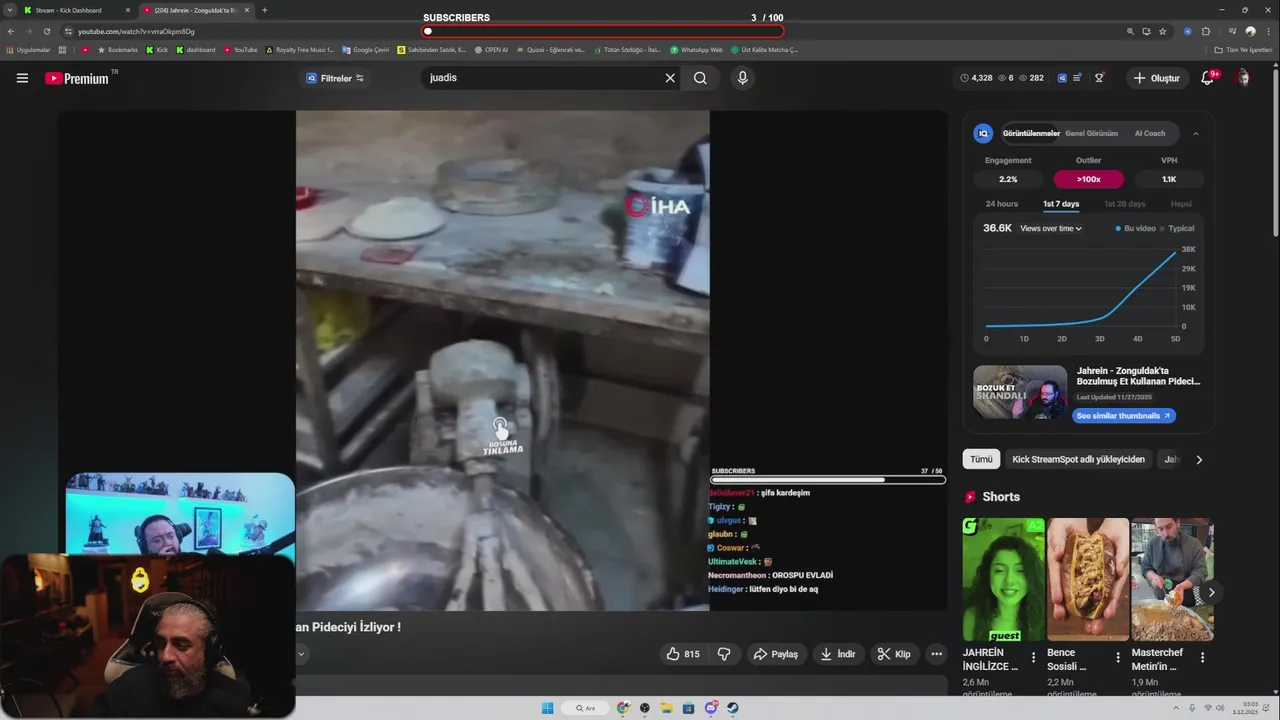The height and width of the screenshot is (720, 1280).
Task: Toggle the Bu video chart legend
Action: click(x=1135, y=228)
